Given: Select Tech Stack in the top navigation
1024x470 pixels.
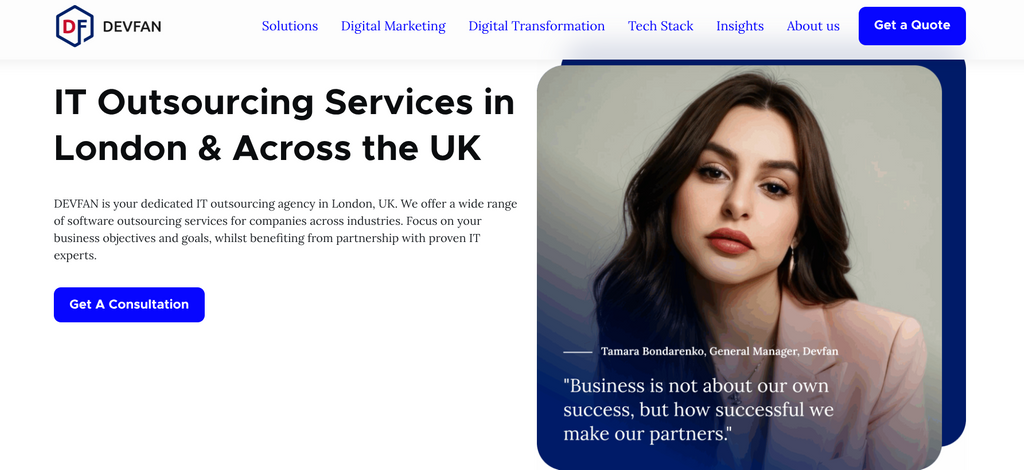Looking at the screenshot, I should coord(660,26).
